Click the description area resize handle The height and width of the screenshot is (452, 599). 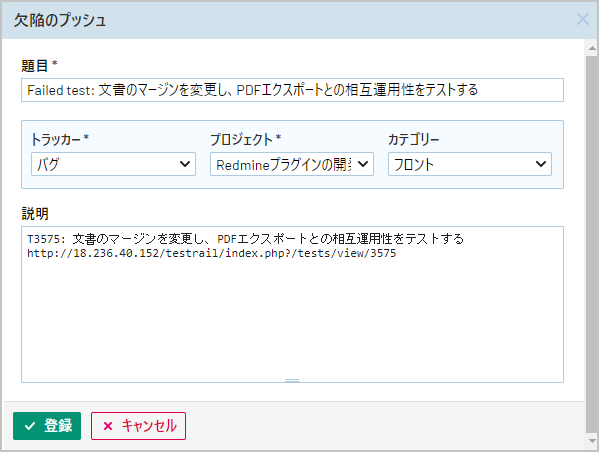pos(292,381)
